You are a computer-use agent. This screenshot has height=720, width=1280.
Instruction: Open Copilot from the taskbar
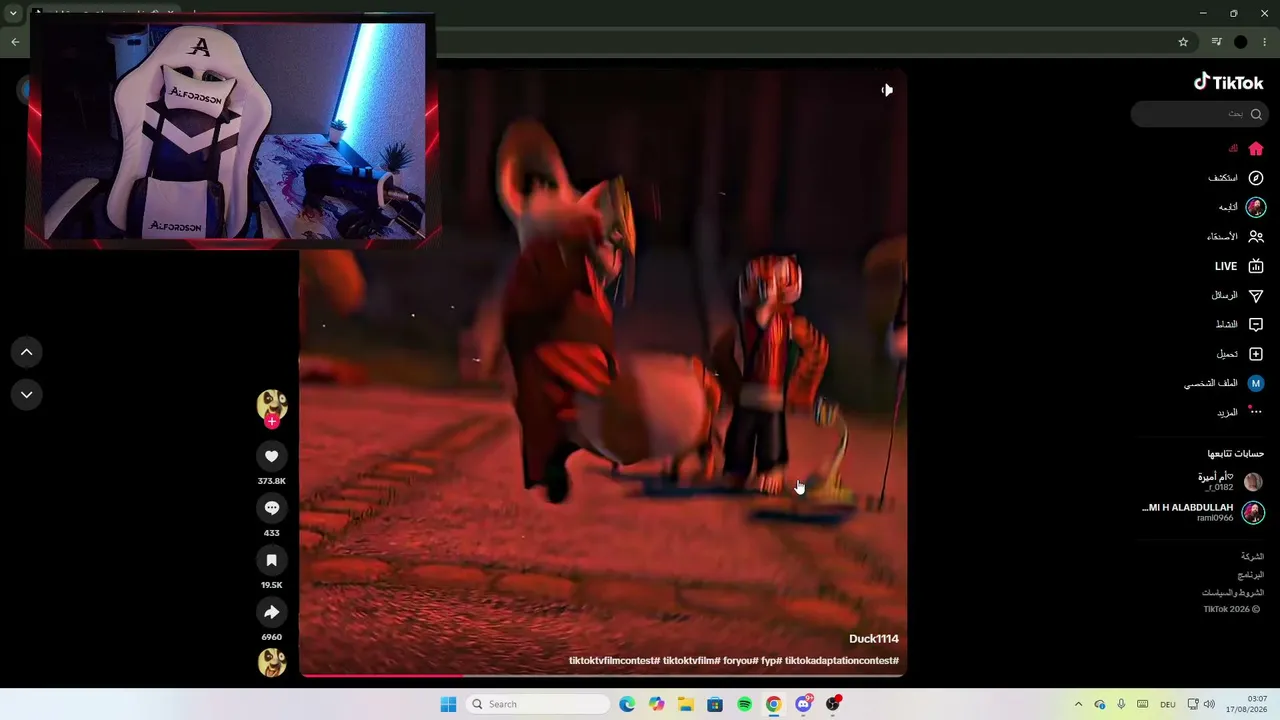(656, 704)
